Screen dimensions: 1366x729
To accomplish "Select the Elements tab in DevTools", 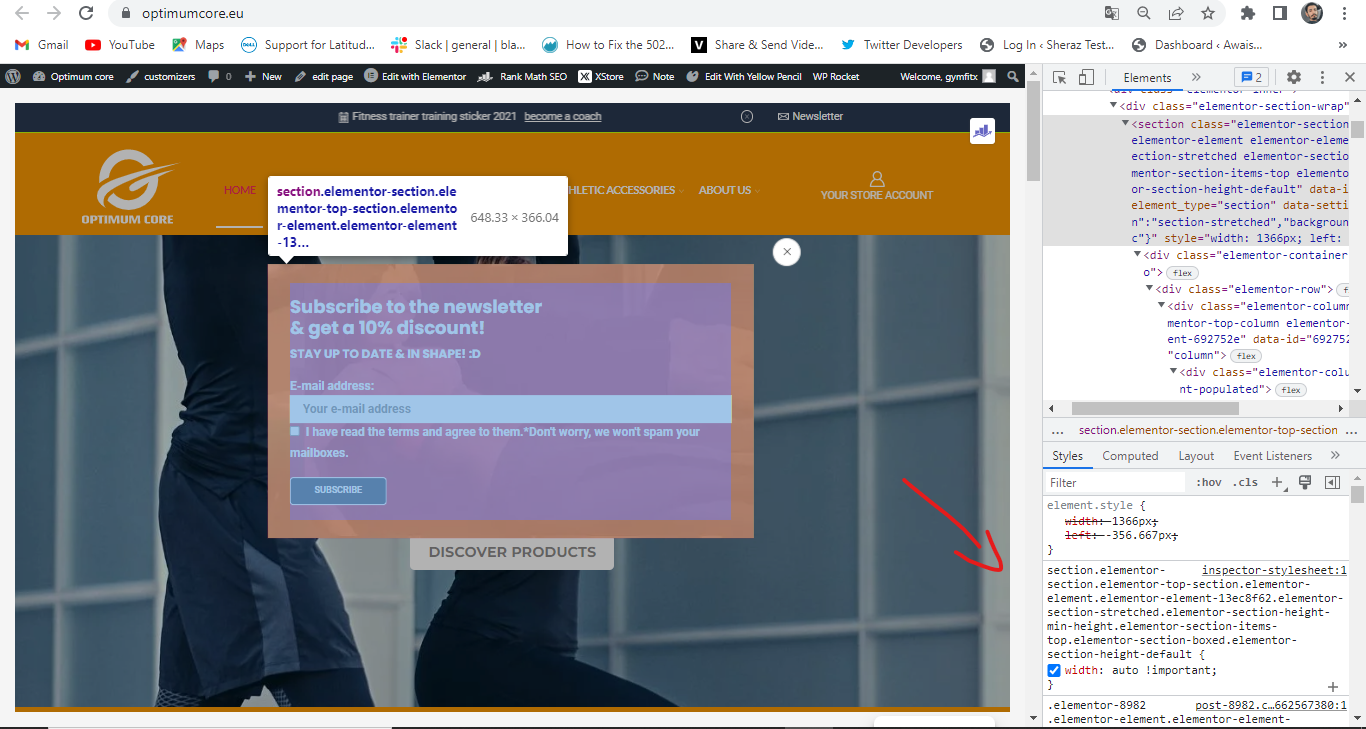I will point(1147,77).
